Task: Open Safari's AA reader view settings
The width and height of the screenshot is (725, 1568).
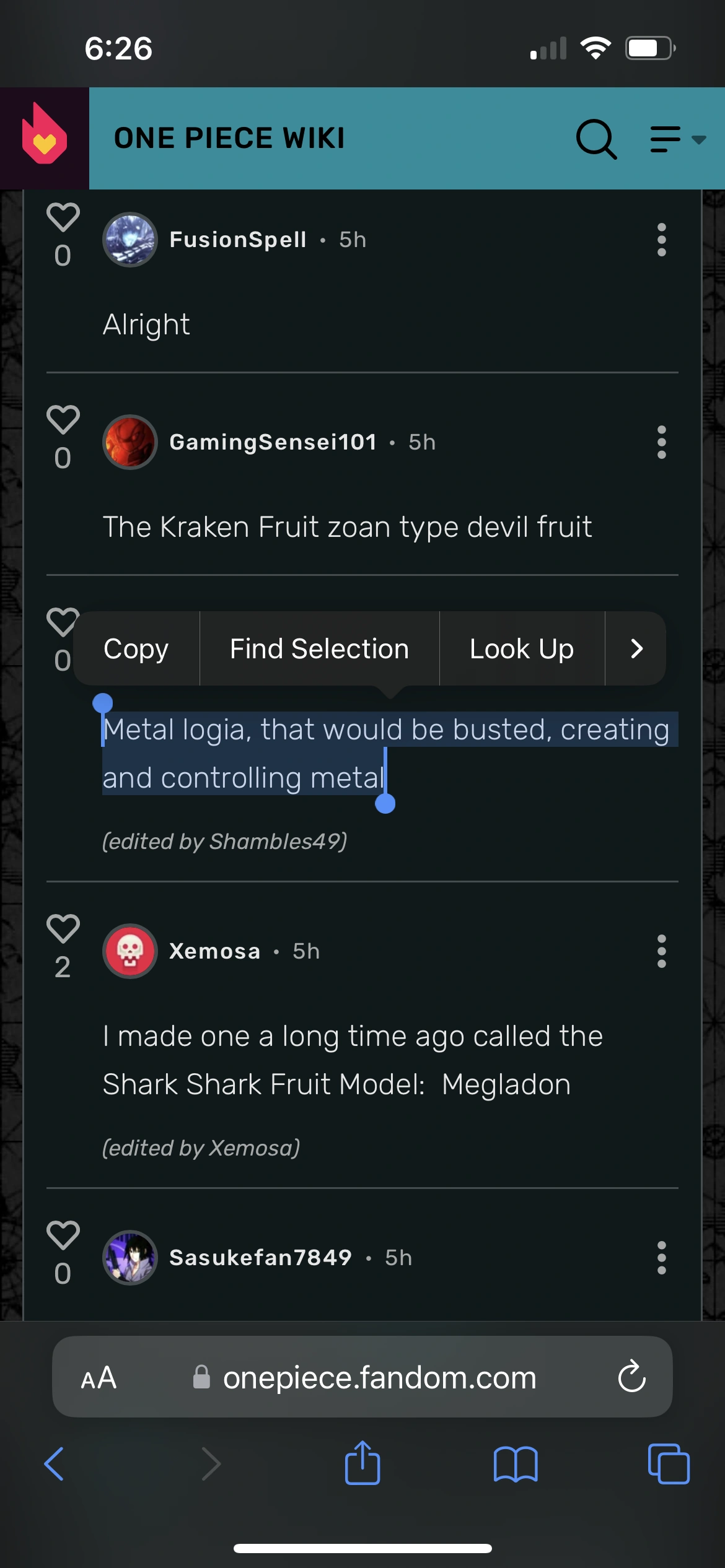Action: pos(99,1377)
